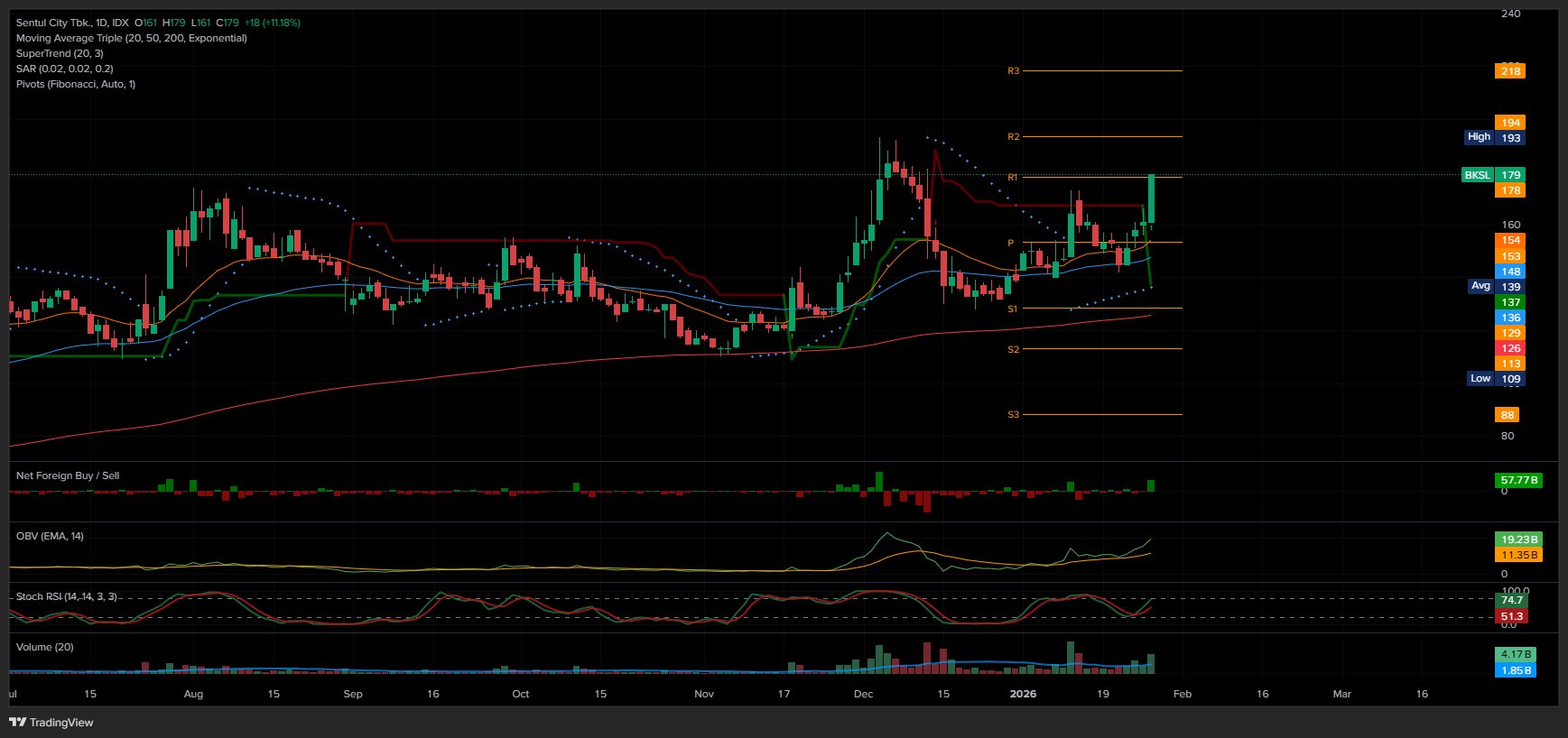Click the green BKSL symbol price tag

pos(1477,175)
